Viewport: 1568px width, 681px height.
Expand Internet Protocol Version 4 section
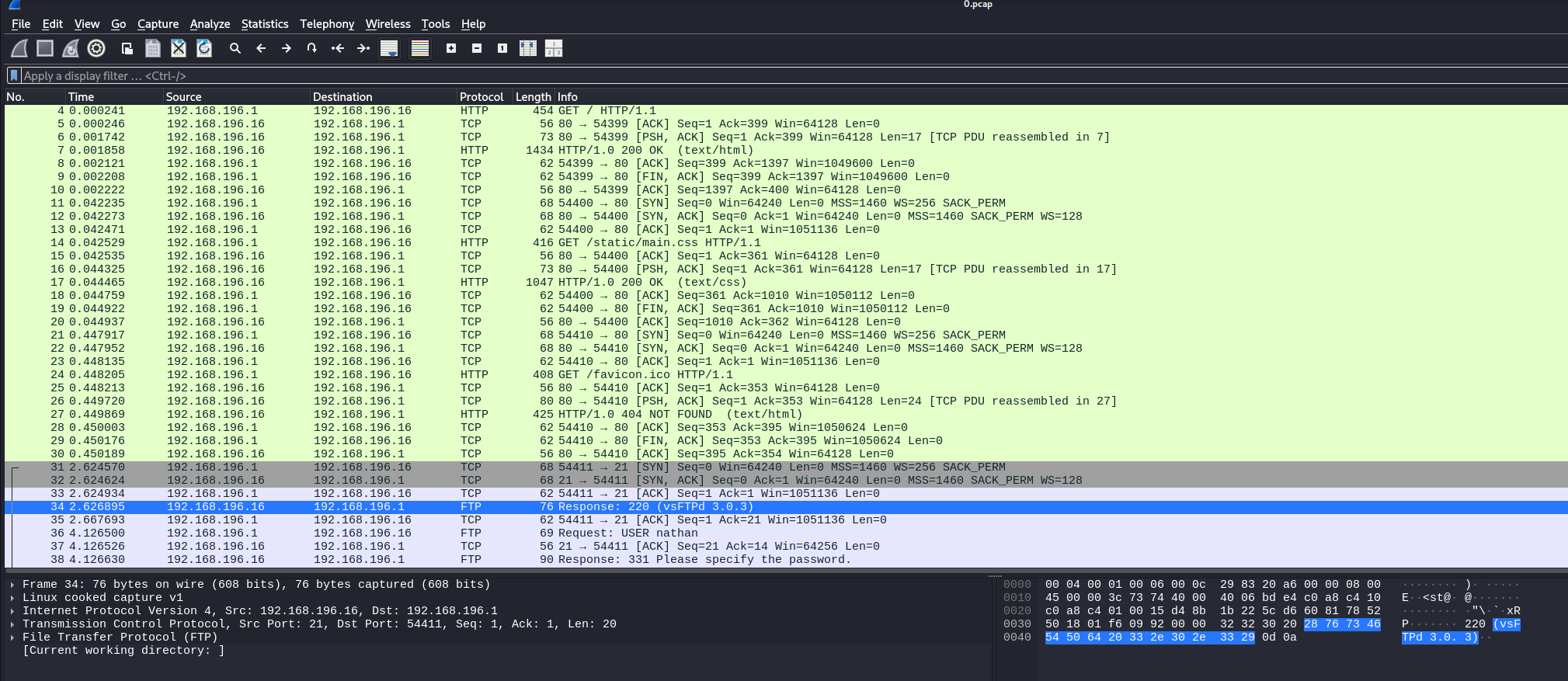(12, 611)
